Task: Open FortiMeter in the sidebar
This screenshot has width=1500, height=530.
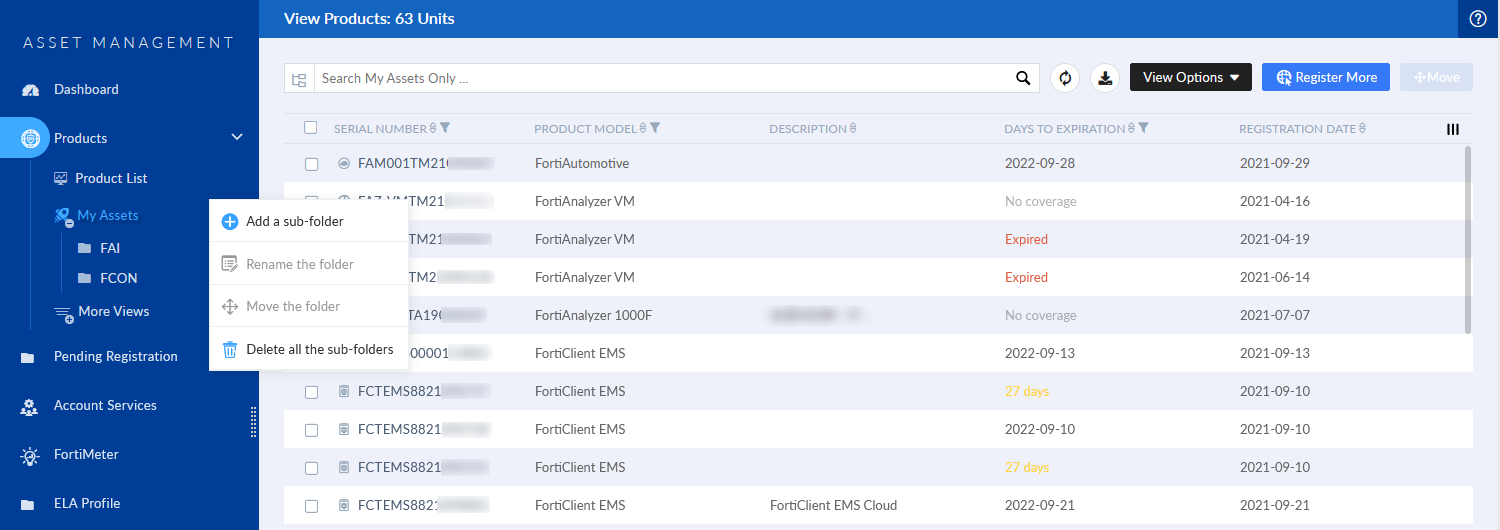Action: point(86,455)
